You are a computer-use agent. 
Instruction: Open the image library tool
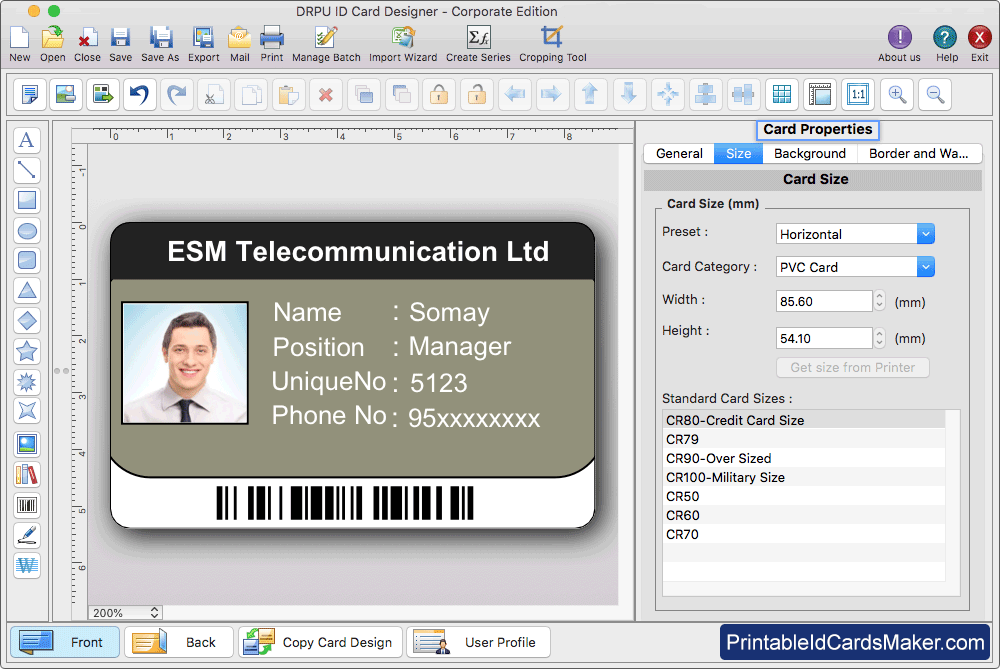click(27, 475)
